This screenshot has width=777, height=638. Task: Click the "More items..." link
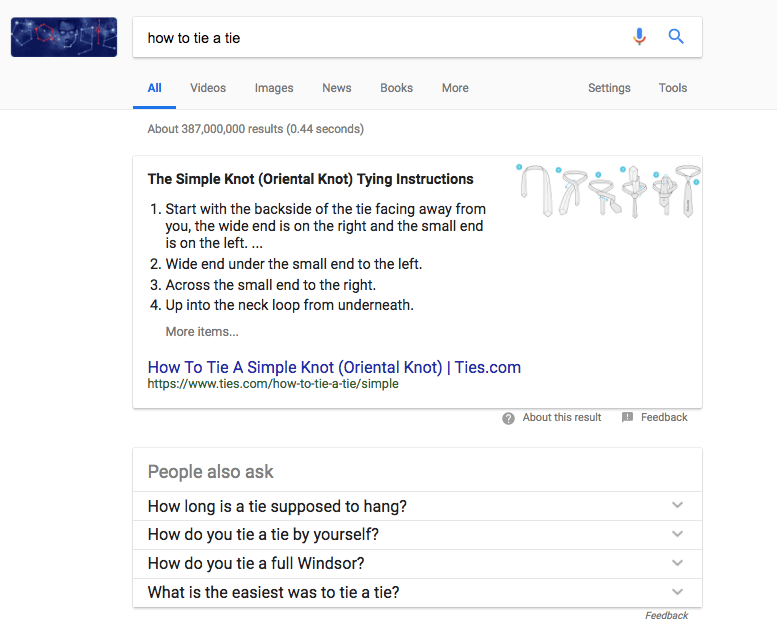202,332
